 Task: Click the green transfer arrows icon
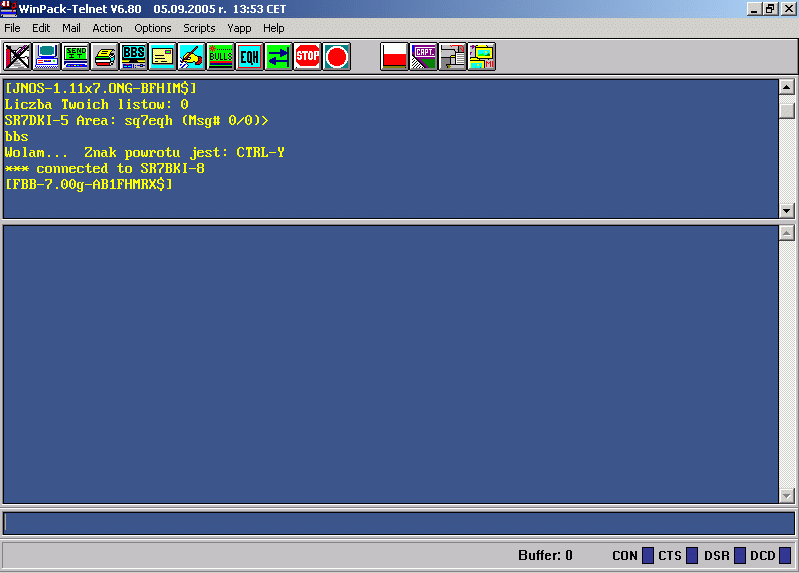point(279,56)
